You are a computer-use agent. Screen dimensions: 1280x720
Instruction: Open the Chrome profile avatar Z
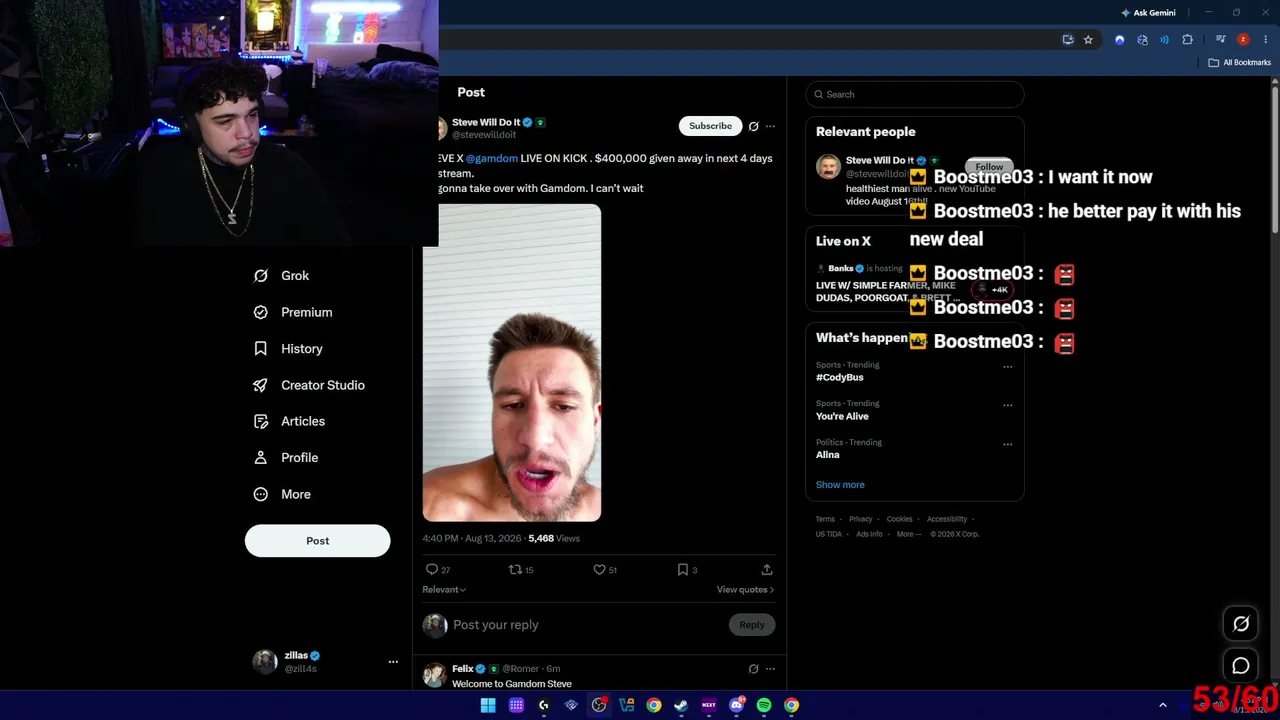pyautogui.click(x=1243, y=40)
